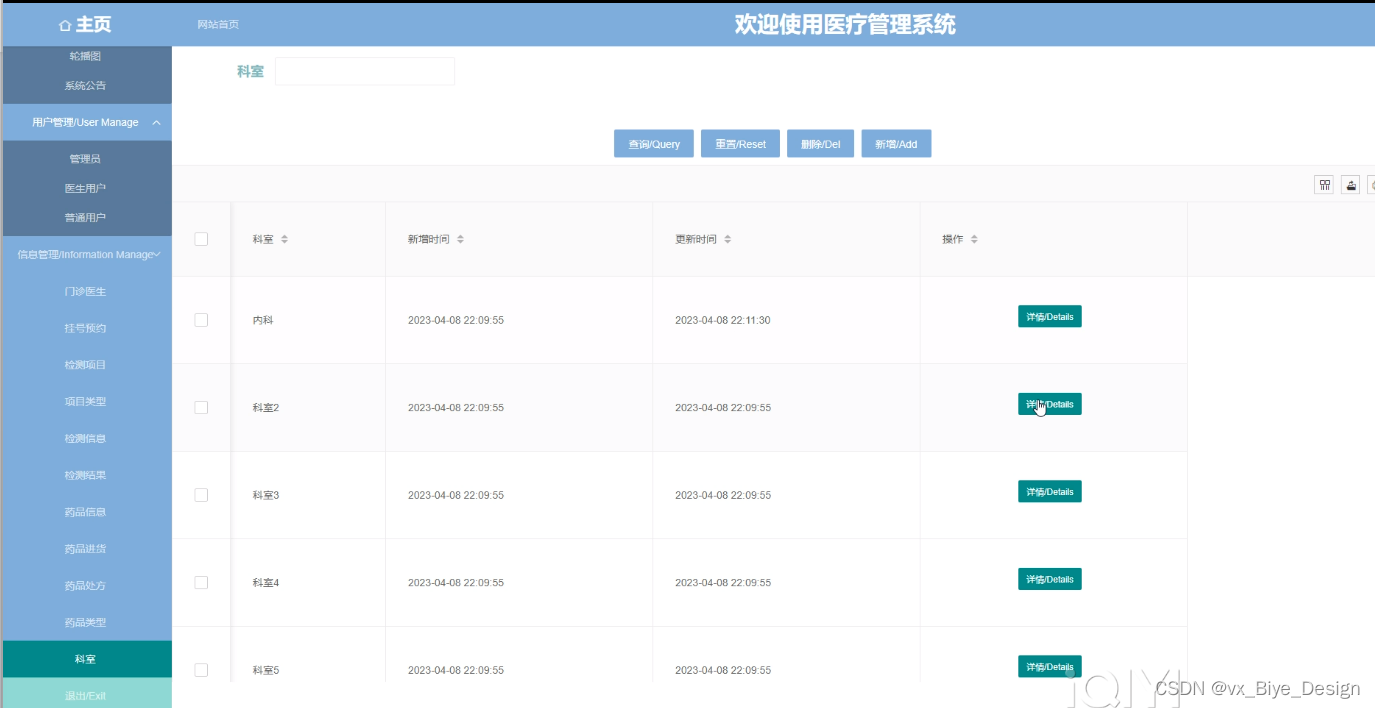Image resolution: width=1375 pixels, height=708 pixels.
Task: Check the box for row 科室4
Action: [201, 582]
